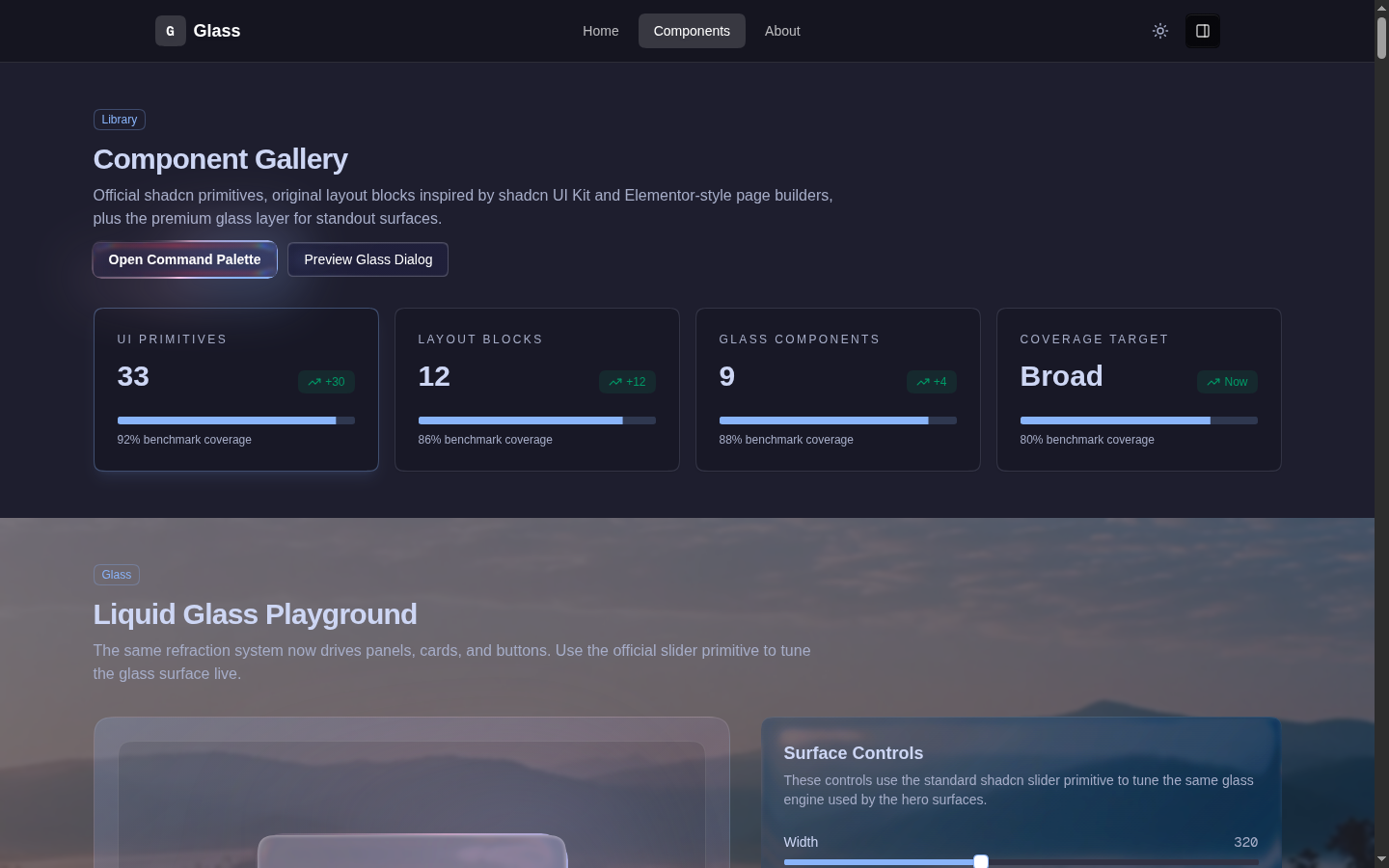Click the Liquid Glass Playground heading

(256, 614)
